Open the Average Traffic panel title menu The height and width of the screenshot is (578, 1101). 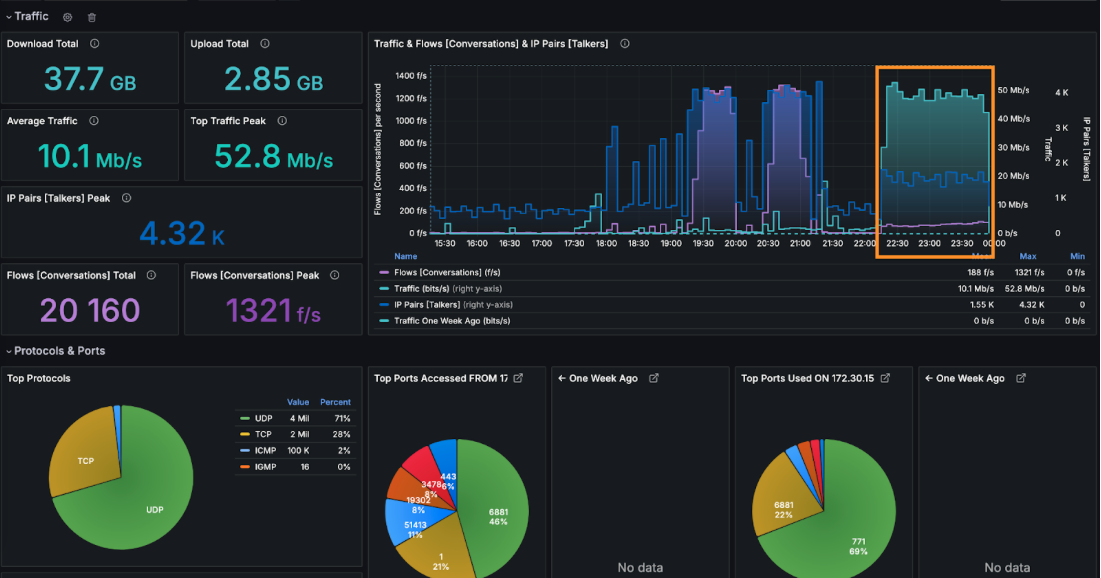point(42,121)
